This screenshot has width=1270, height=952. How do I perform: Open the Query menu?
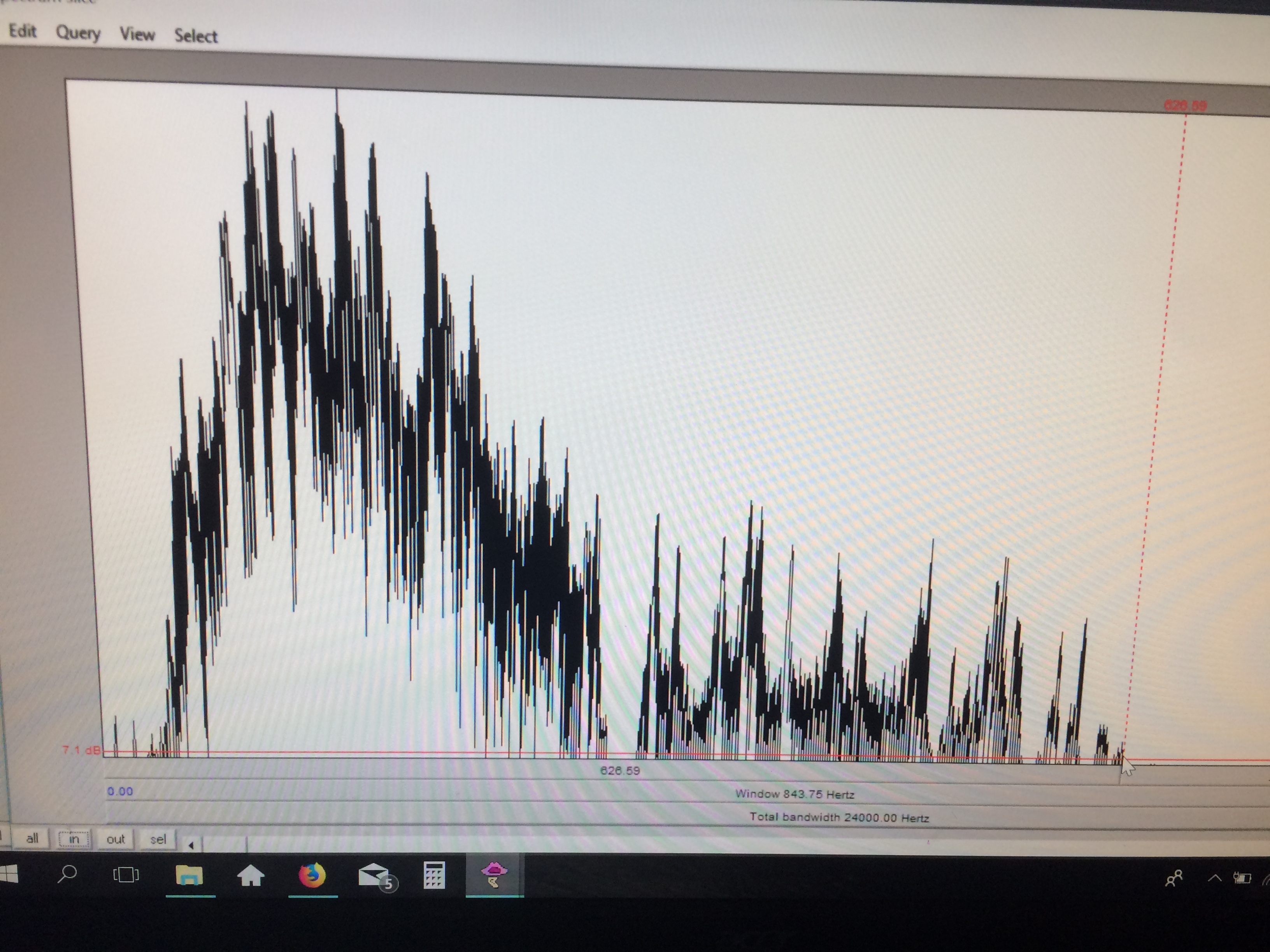pos(78,33)
